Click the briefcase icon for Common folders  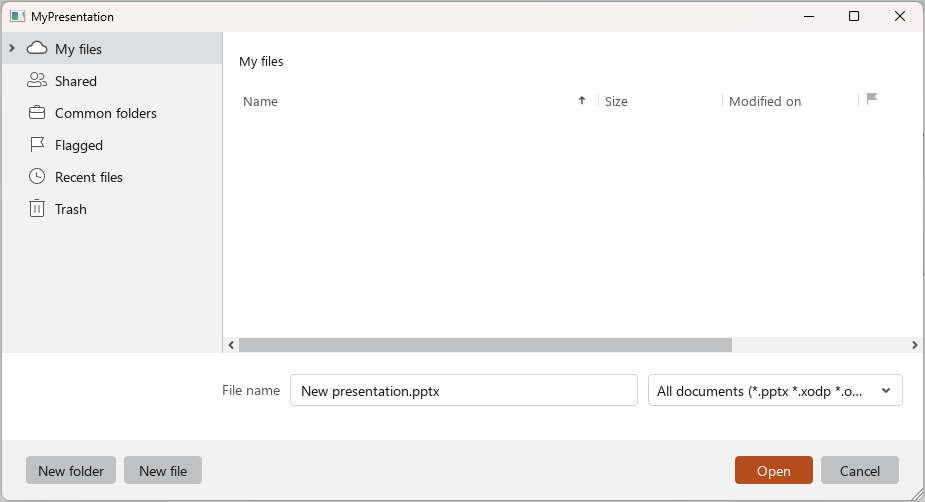37,112
